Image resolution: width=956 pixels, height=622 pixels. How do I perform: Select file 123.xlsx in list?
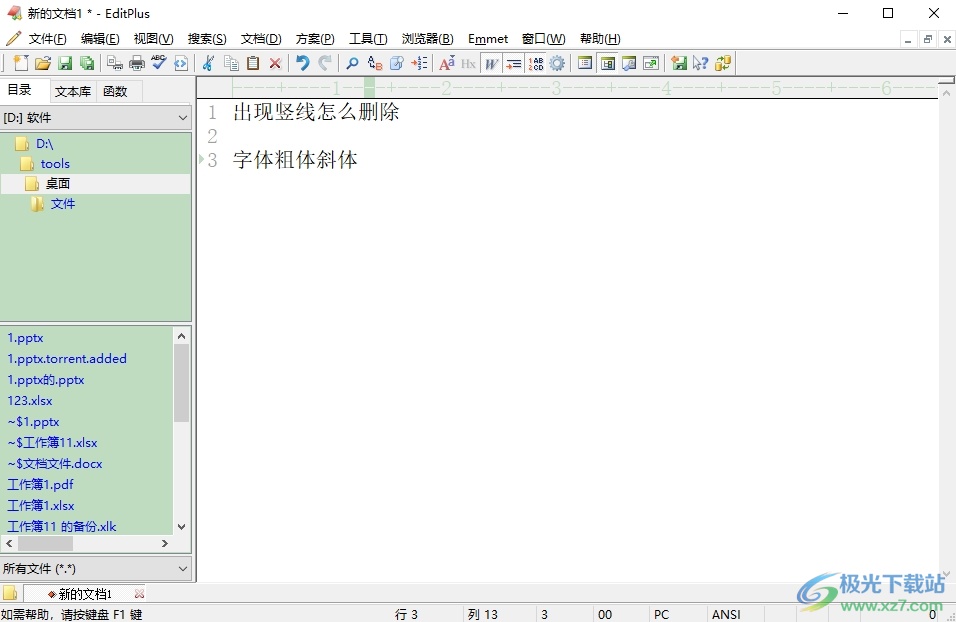30,401
